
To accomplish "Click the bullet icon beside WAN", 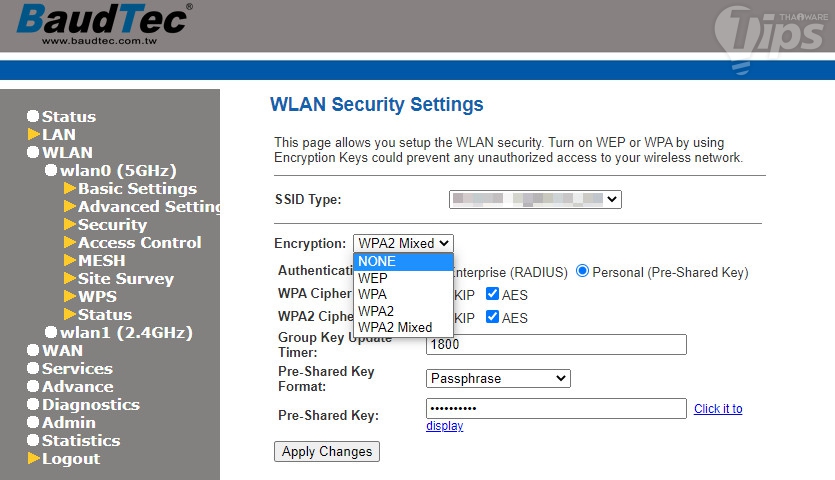I will (34, 351).
